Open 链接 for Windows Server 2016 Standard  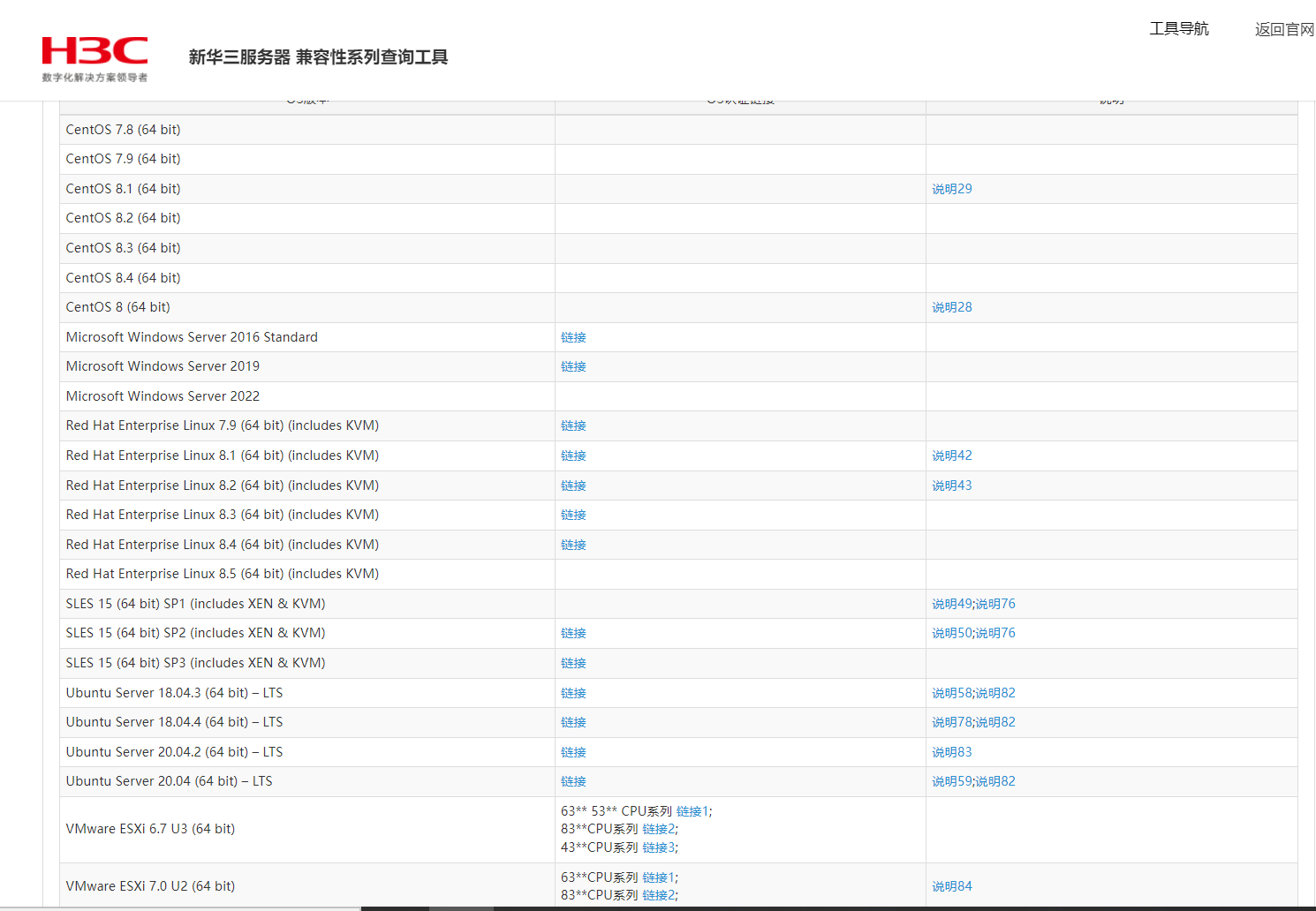573,337
